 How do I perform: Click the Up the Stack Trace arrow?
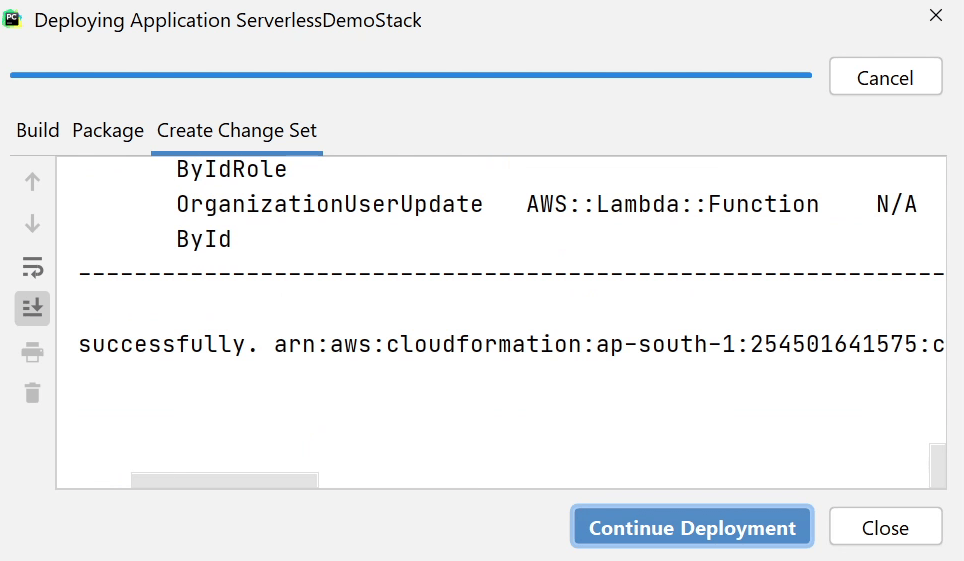tap(32, 182)
